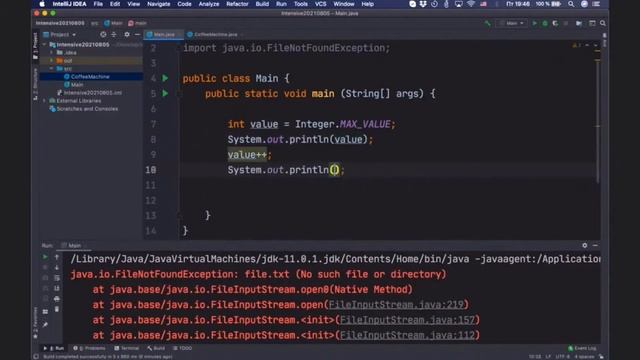Place cursor on line 10 println statement

(x=286, y=170)
